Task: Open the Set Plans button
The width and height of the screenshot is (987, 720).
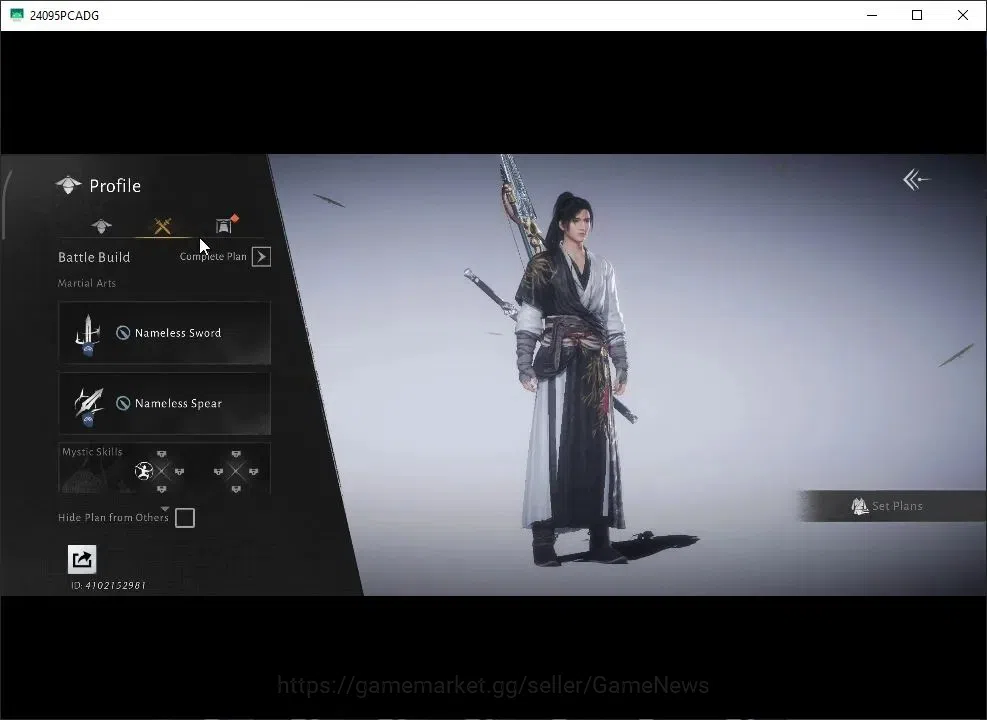Action: 891,506
